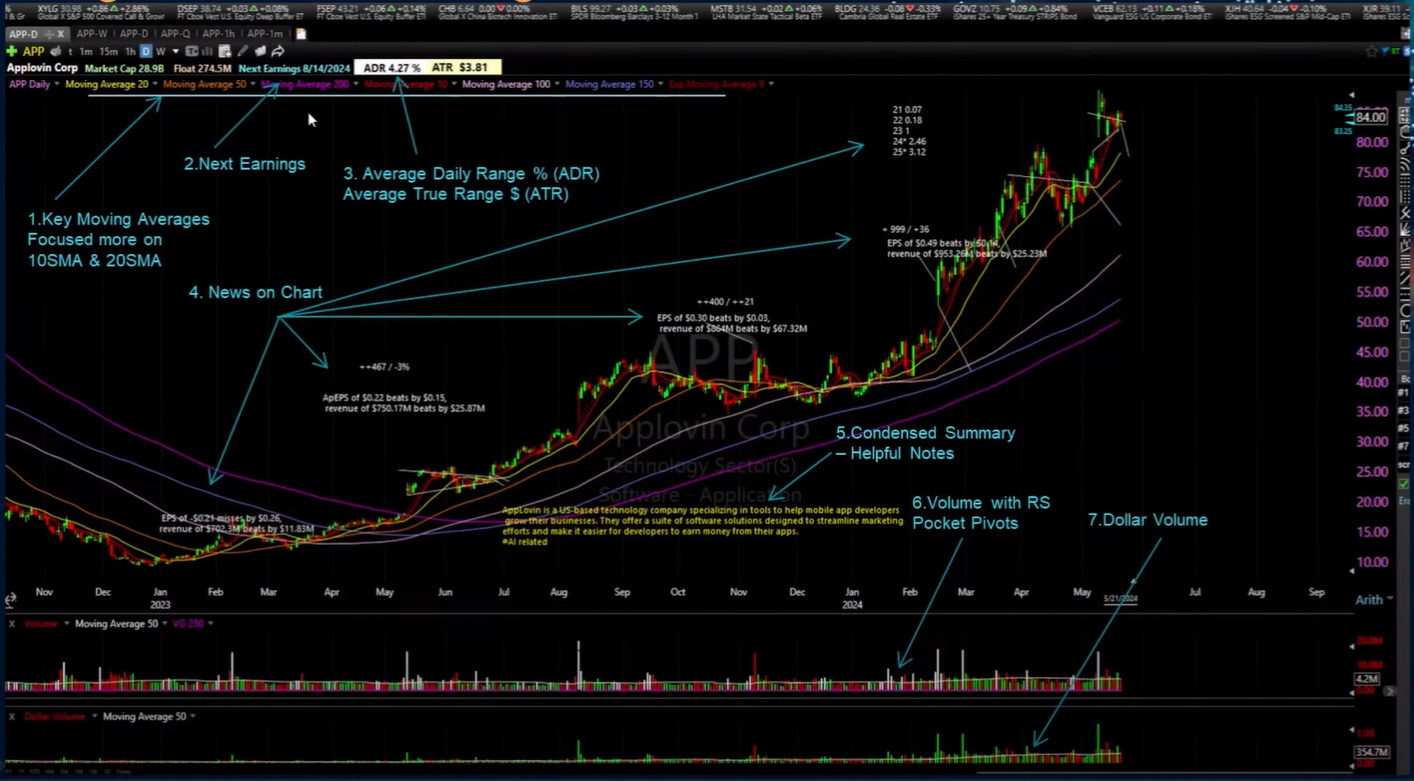The width and height of the screenshot is (1414, 781).
Task: Click the ATR $3.81 field
Action: coord(459,68)
